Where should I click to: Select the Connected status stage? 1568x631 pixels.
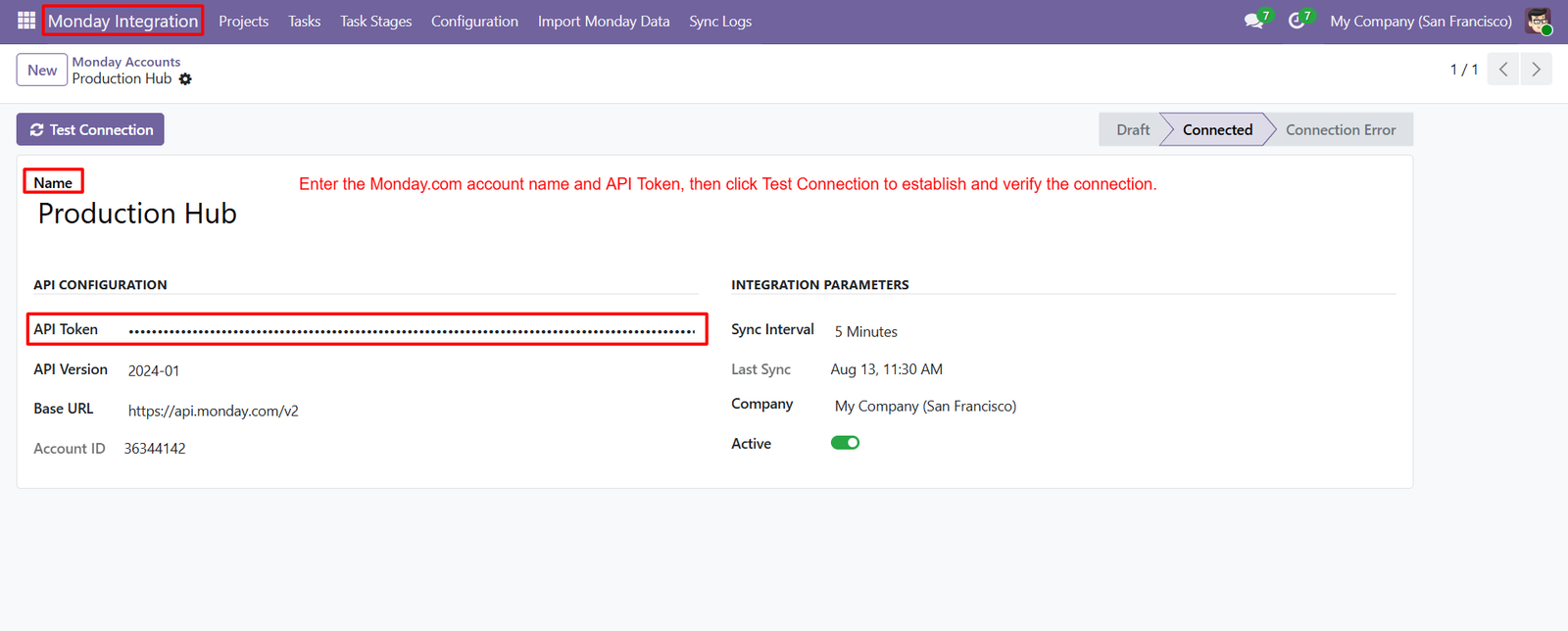pos(1217,129)
